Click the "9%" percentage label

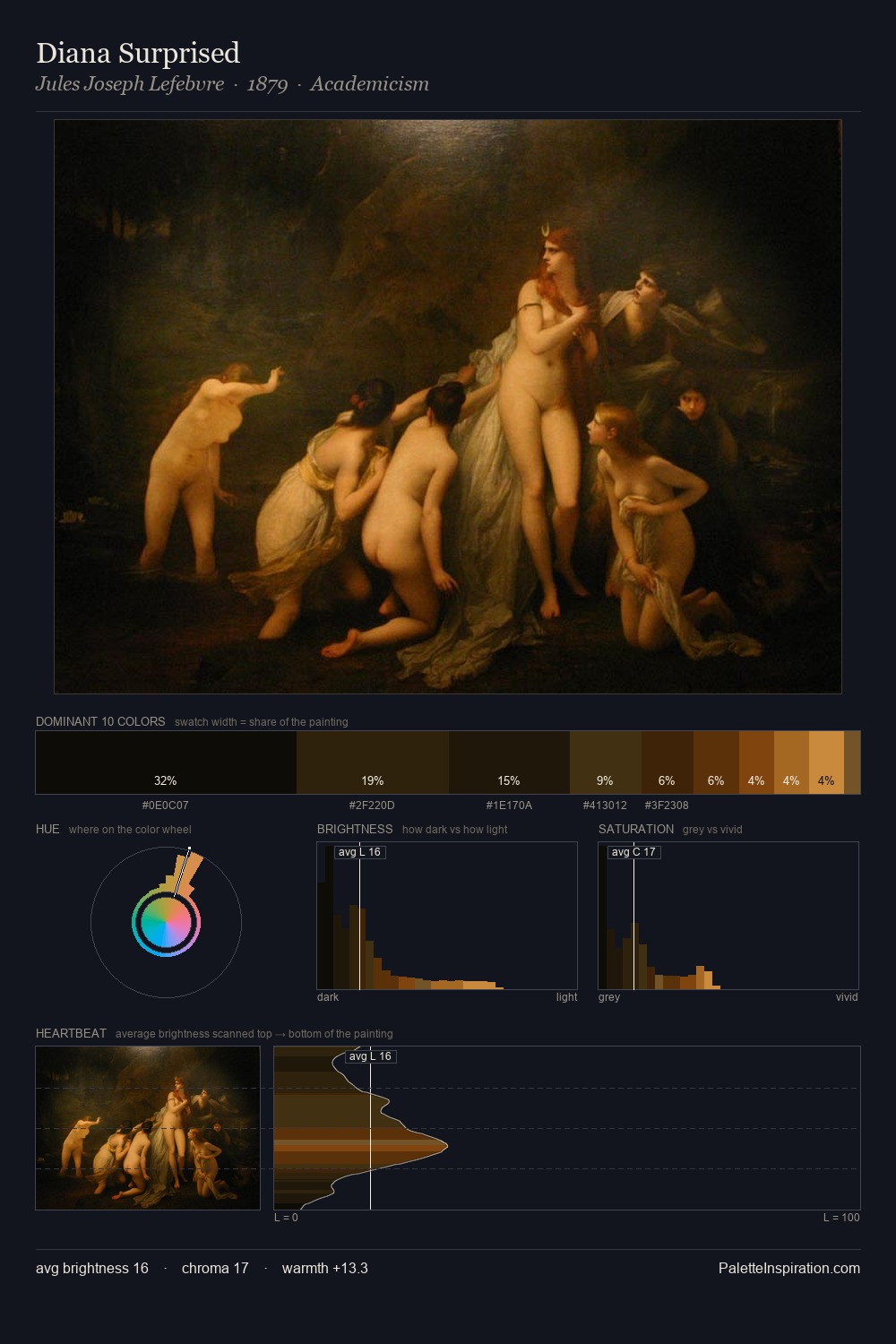coord(606,780)
